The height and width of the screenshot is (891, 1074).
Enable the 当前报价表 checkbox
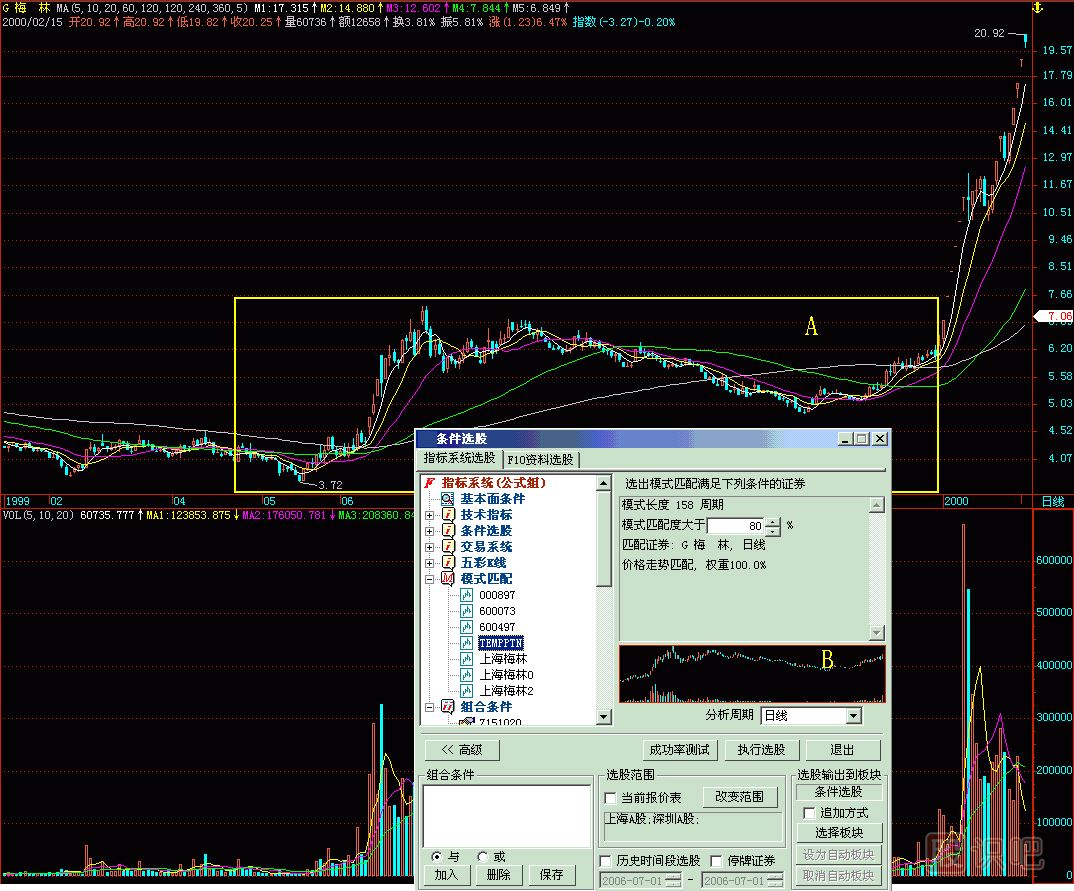[x=611, y=798]
